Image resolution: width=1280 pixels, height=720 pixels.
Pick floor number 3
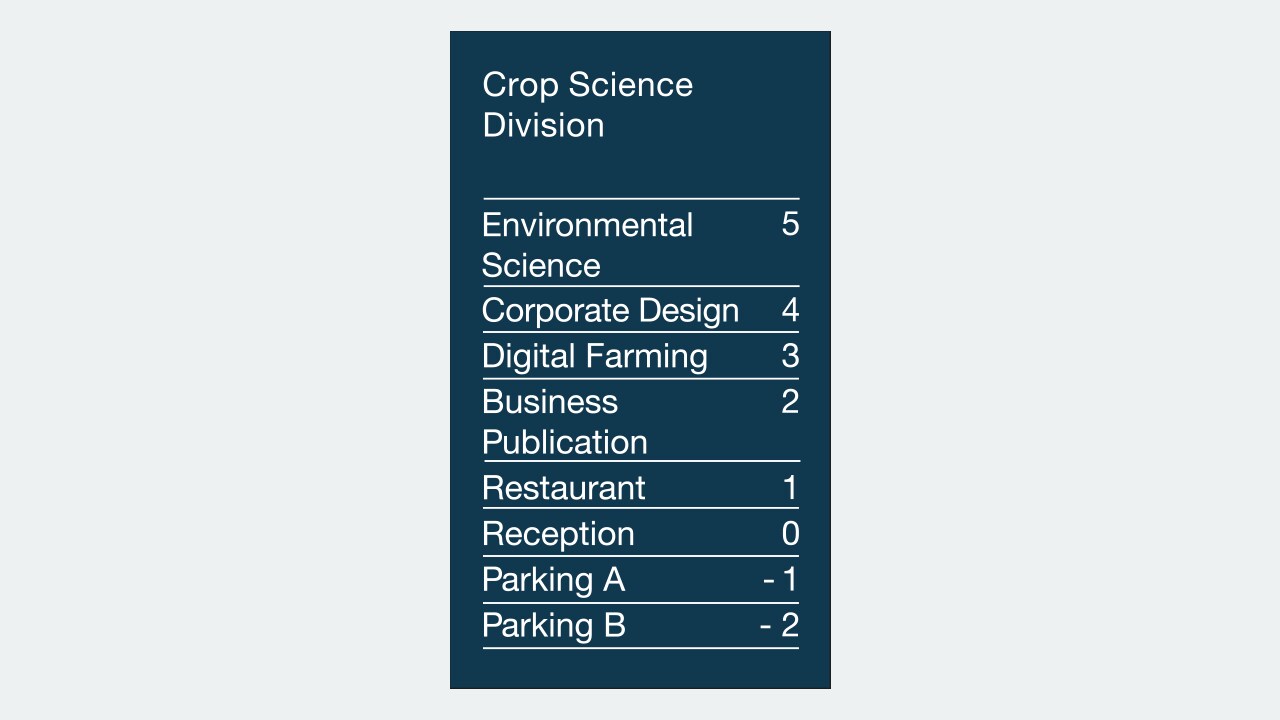pyautogui.click(x=790, y=357)
